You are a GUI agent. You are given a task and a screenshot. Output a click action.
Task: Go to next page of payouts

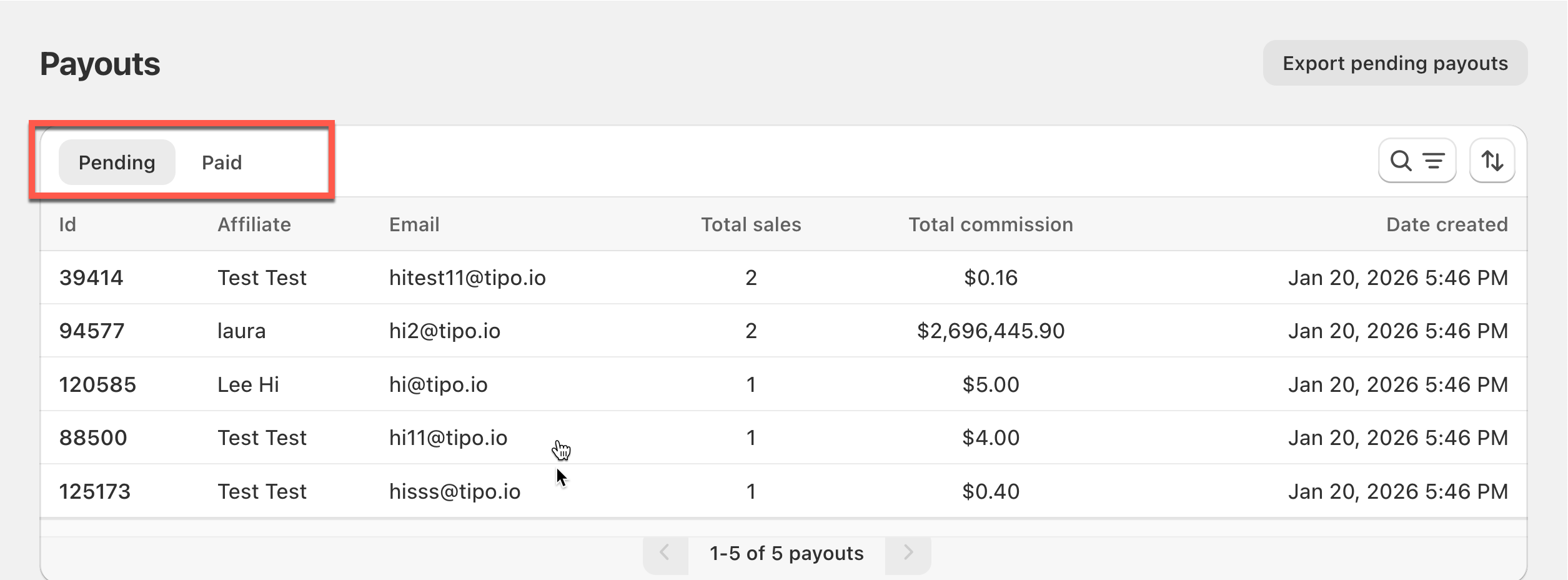point(908,553)
